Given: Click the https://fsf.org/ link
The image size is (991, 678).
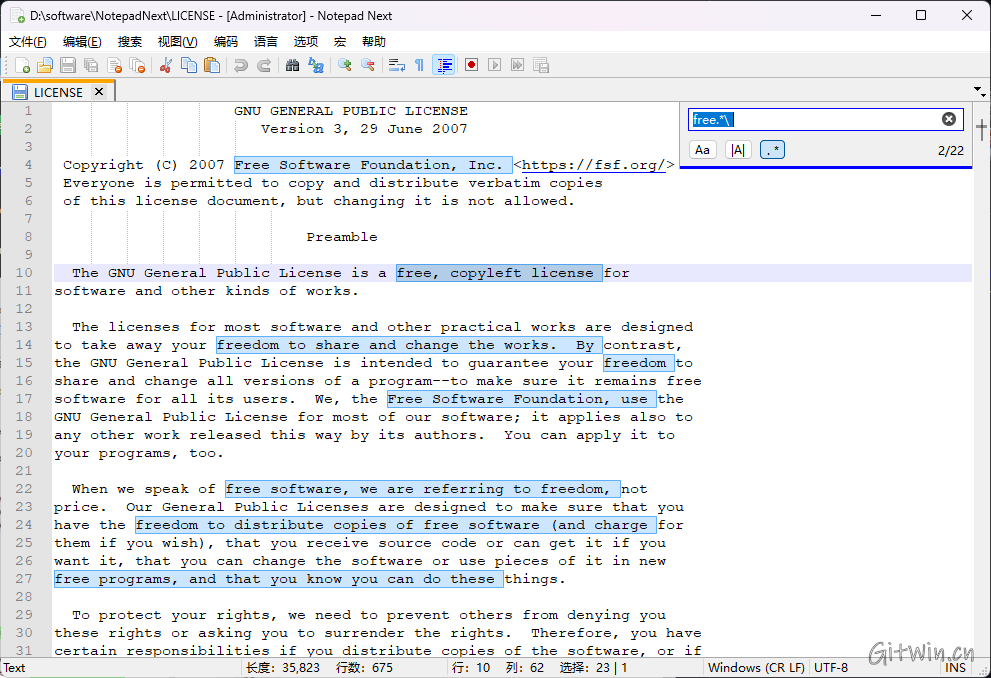Looking at the screenshot, I should pos(593,166).
